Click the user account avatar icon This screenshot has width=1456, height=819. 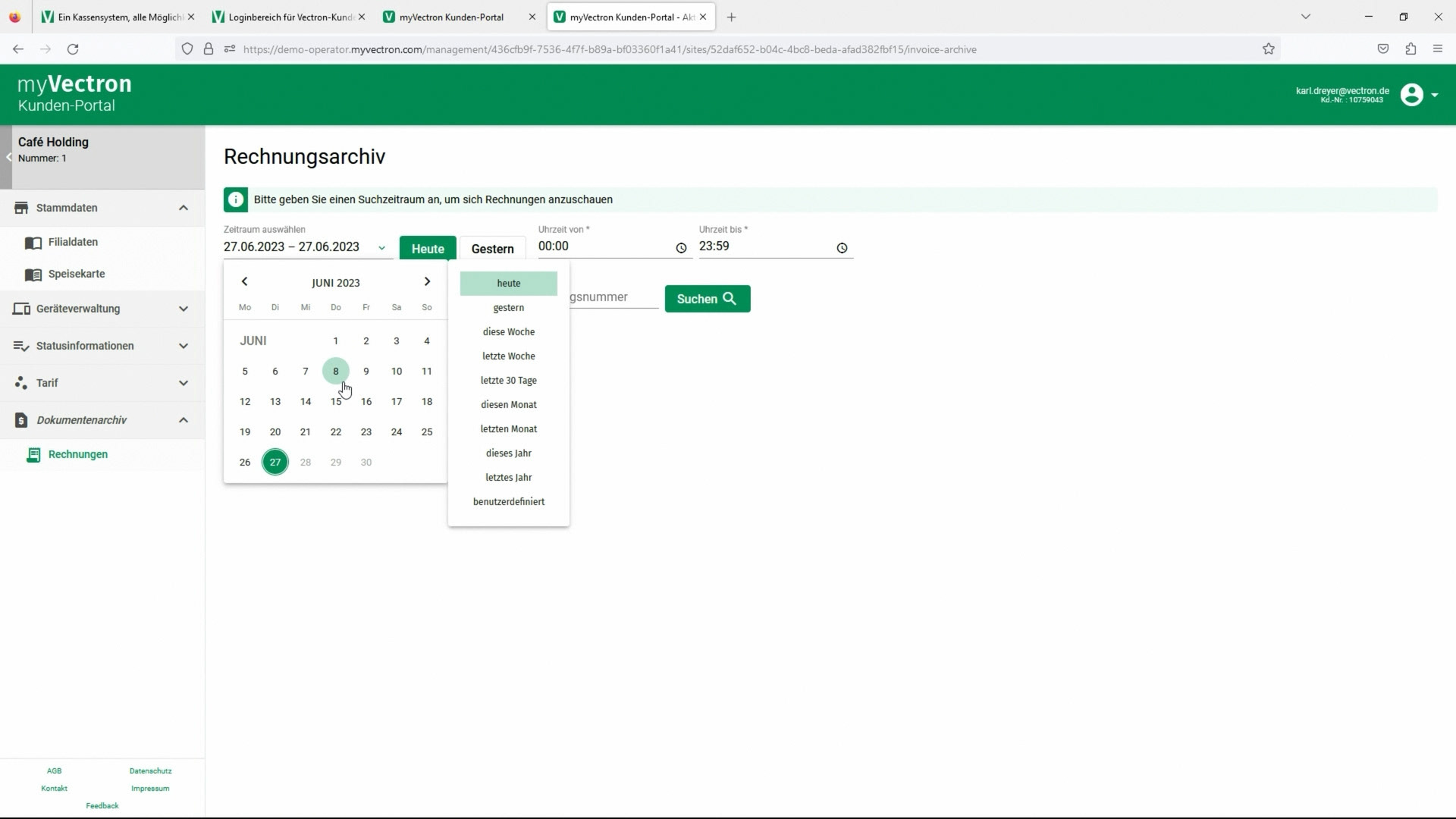point(1411,95)
